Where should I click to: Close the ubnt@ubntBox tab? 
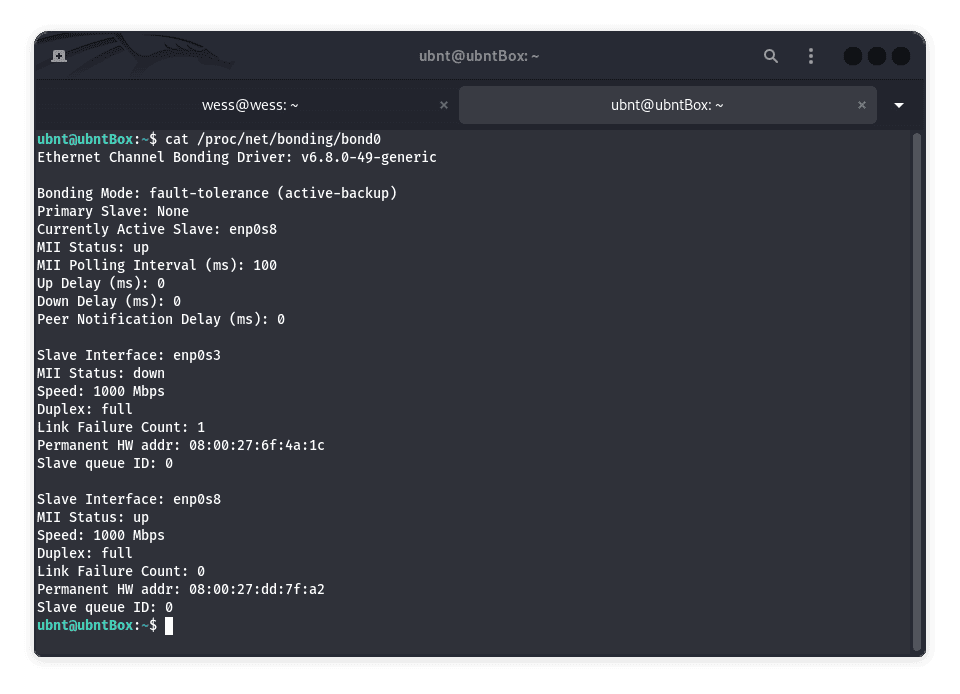pyautogui.click(x=862, y=105)
